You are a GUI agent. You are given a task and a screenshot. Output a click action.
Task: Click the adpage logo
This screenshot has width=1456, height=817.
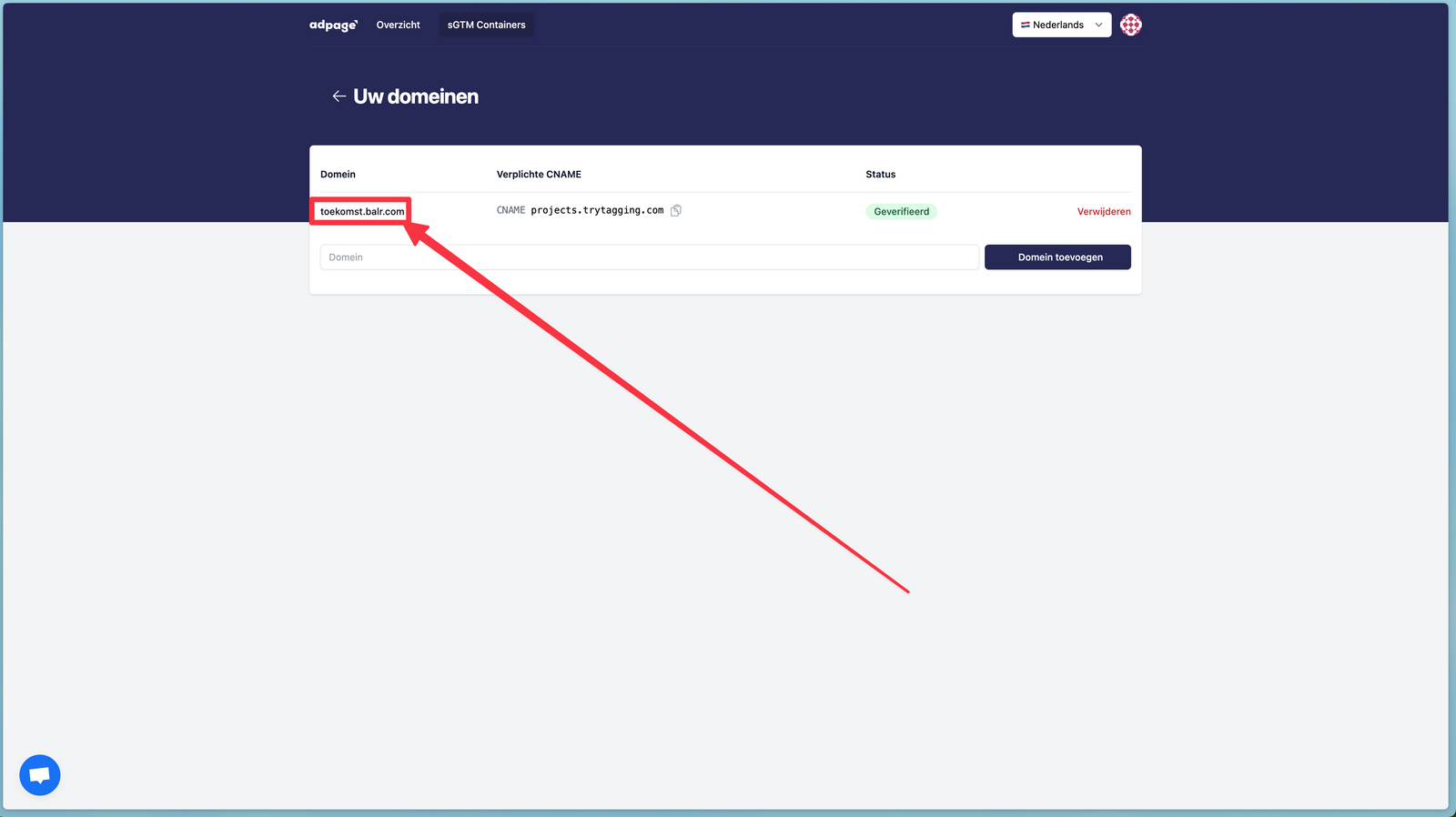(333, 25)
